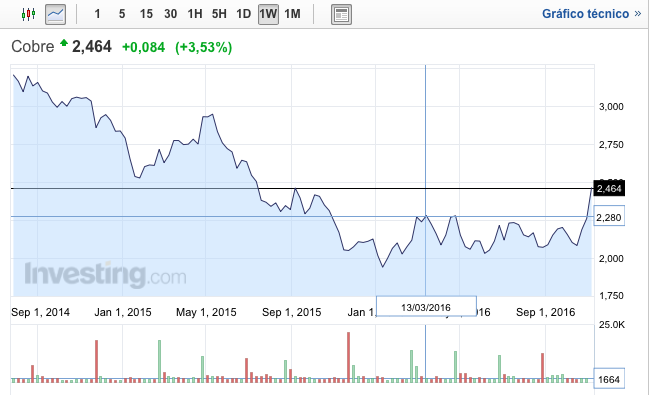Click the 1,750 price axis value
Screen dimensions: 649x395
tap(611, 296)
